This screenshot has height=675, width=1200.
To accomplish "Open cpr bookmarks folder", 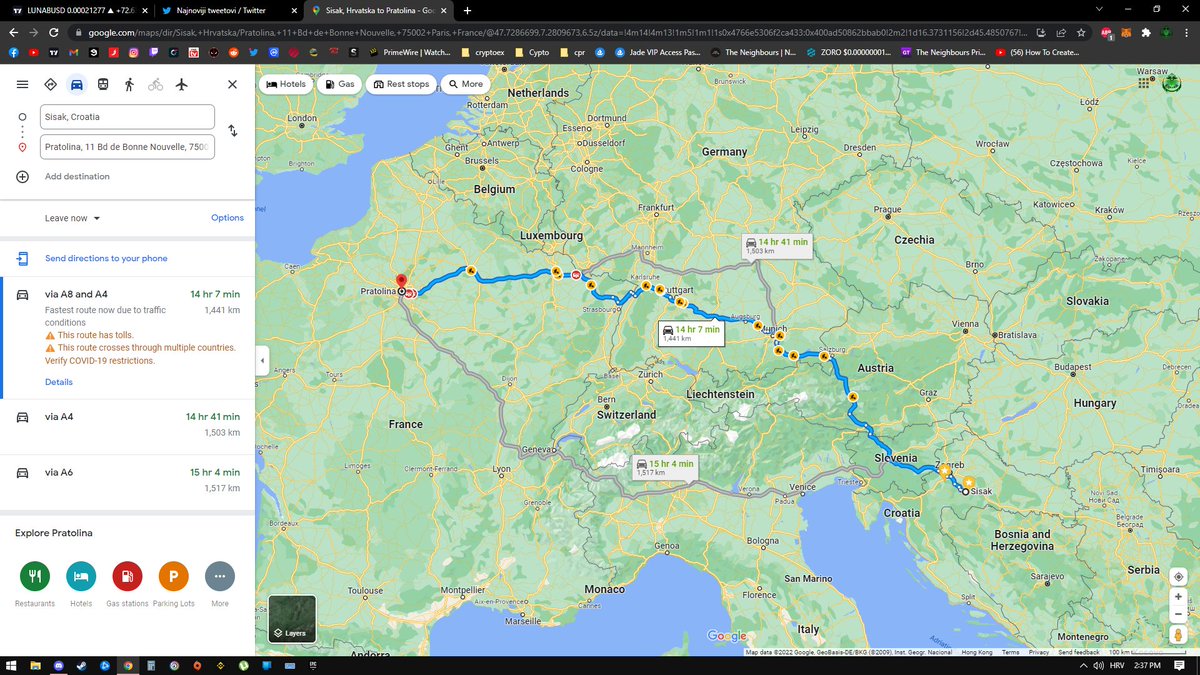I will (x=574, y=53).
